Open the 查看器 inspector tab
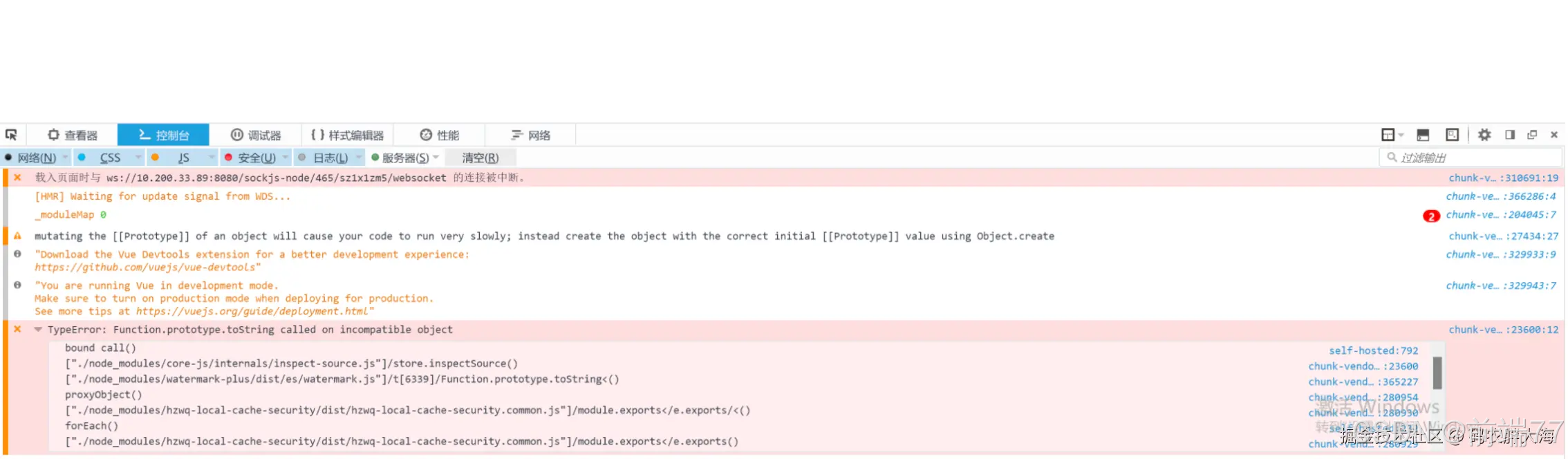This screenshot has height=459, width=1568. (x=73, y=135)
